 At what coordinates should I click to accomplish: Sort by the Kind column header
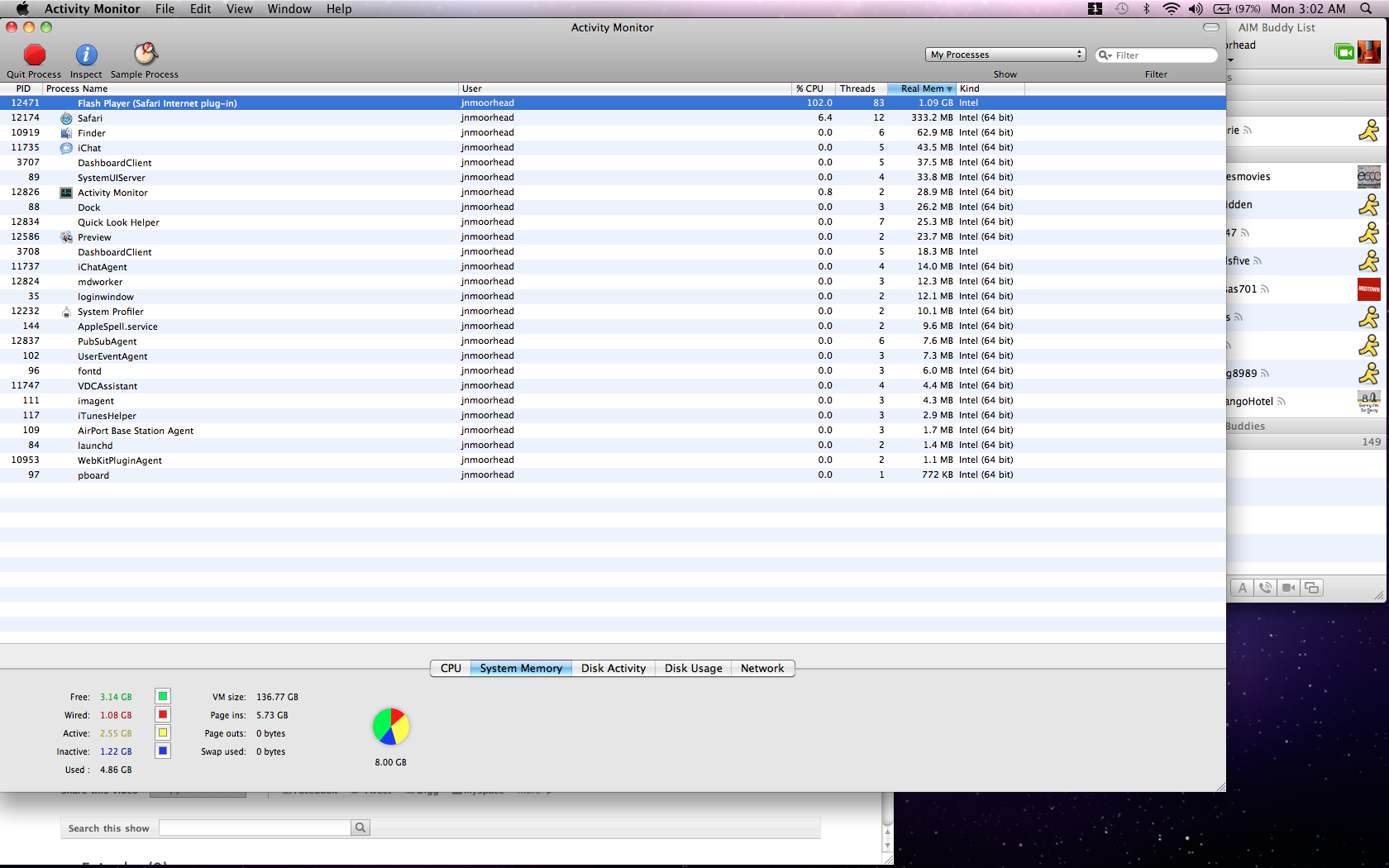pos(990,88)
